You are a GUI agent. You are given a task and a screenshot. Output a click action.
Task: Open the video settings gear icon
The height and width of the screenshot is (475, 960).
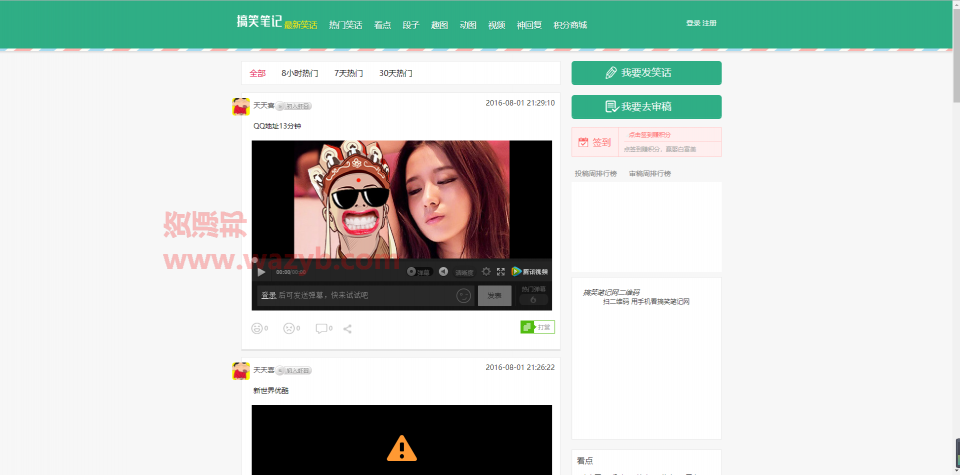486,272
